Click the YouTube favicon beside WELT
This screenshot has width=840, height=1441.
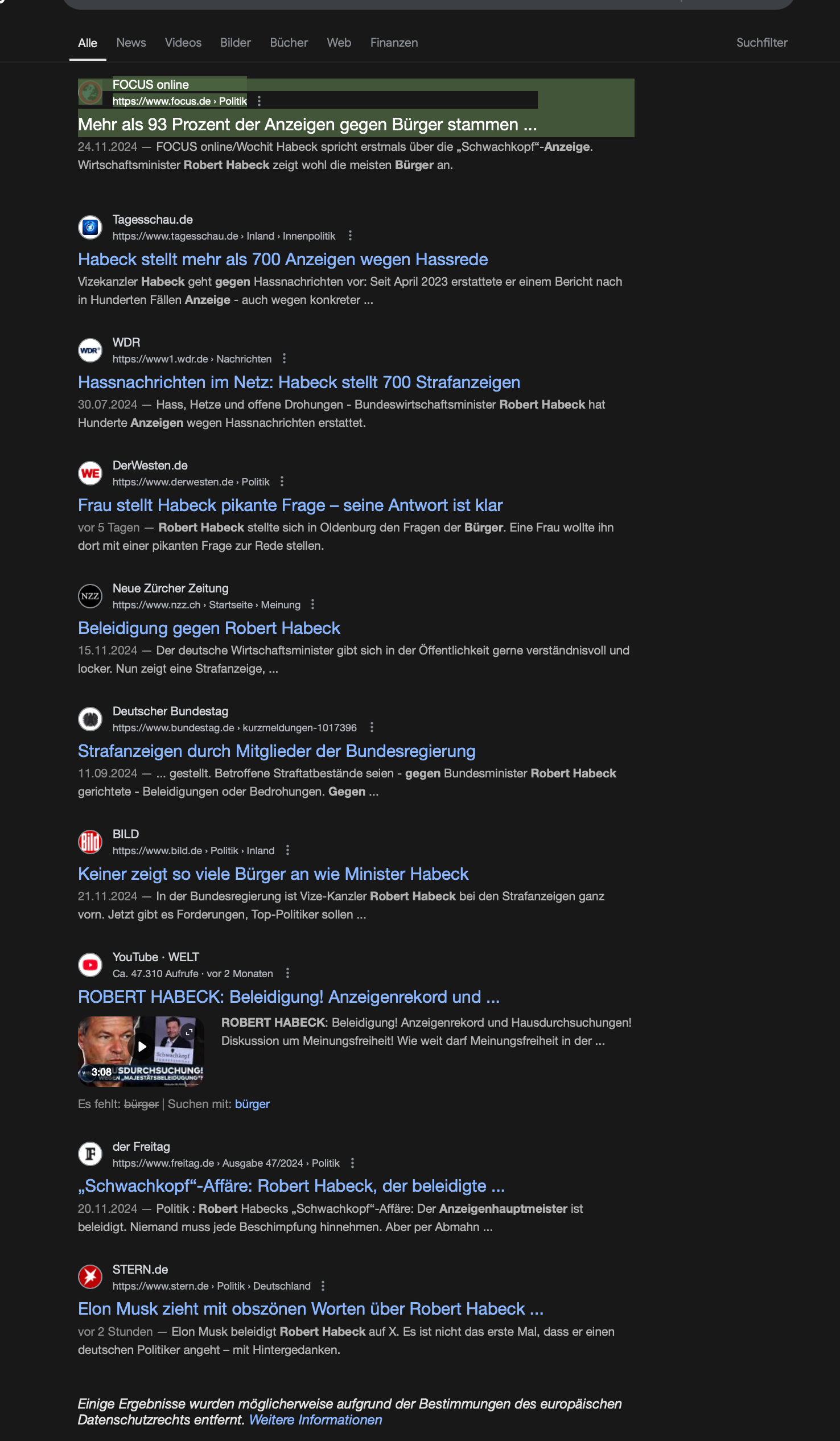point(90,965)
